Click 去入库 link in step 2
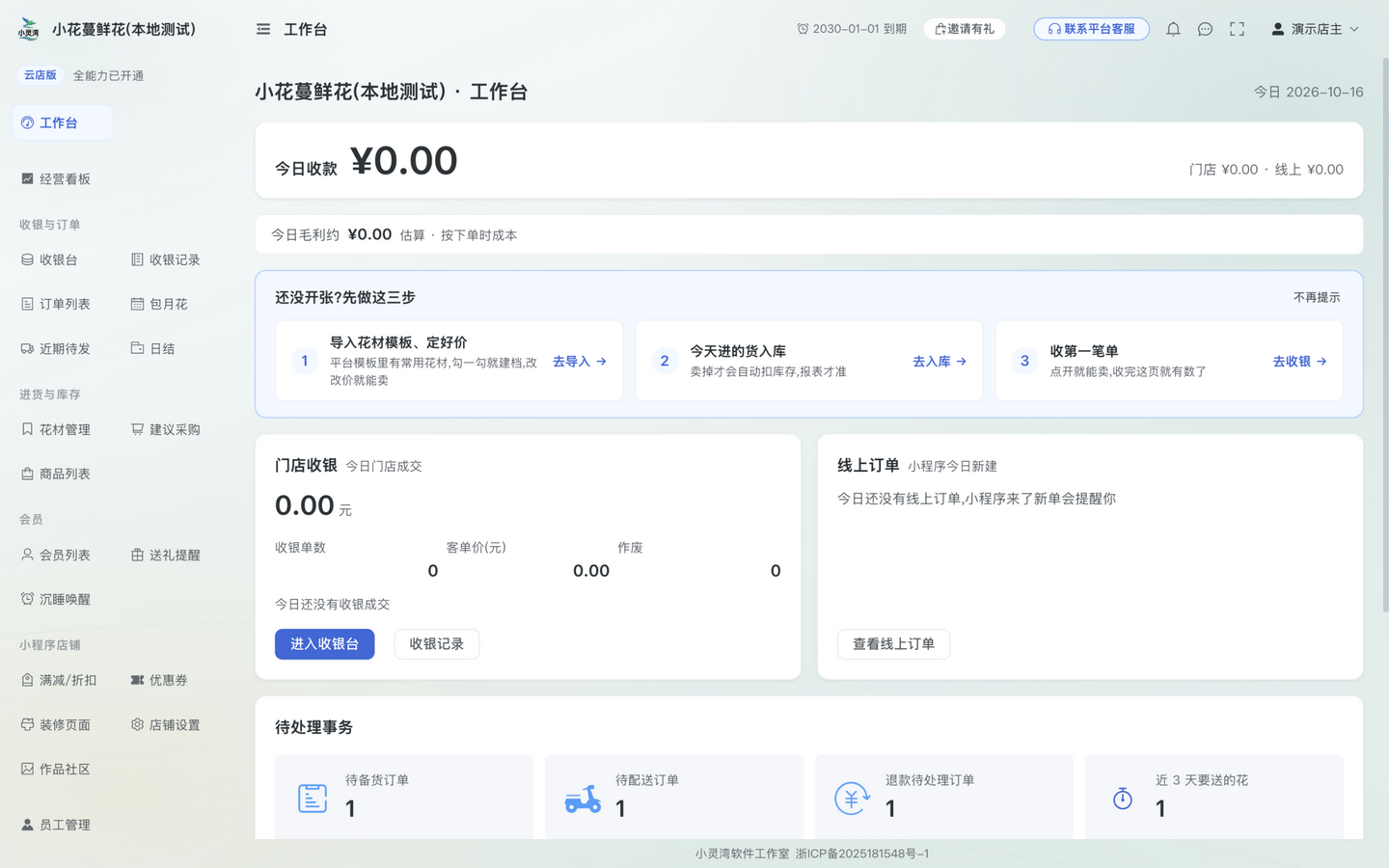The height and width of the screenshot is (868, 1389). (x=940, y=361)
